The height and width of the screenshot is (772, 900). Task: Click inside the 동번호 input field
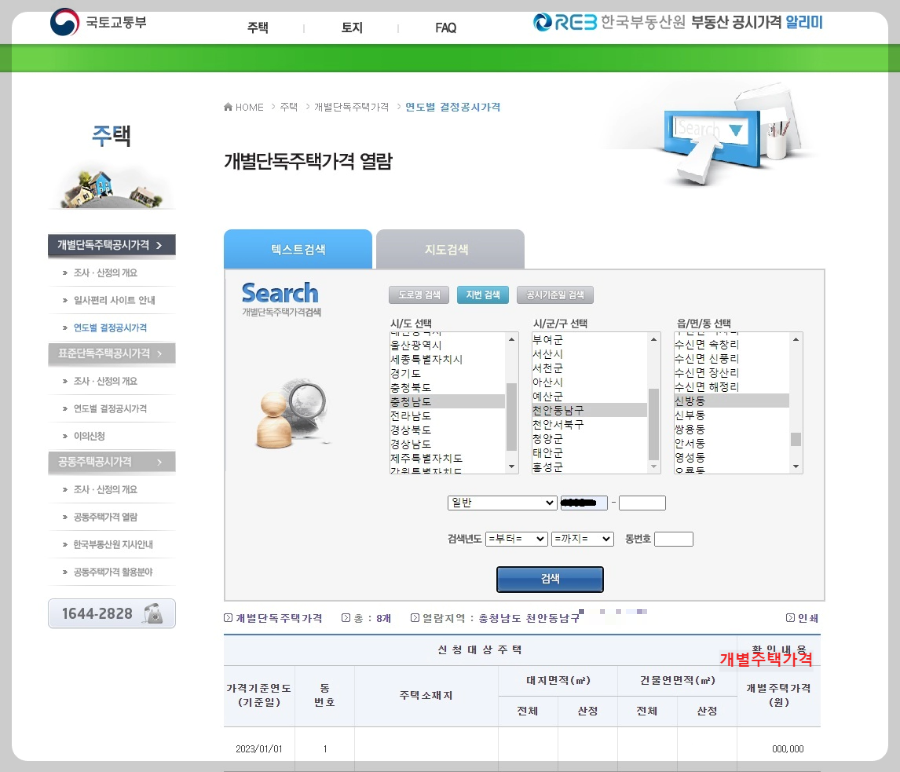[675, 539]
